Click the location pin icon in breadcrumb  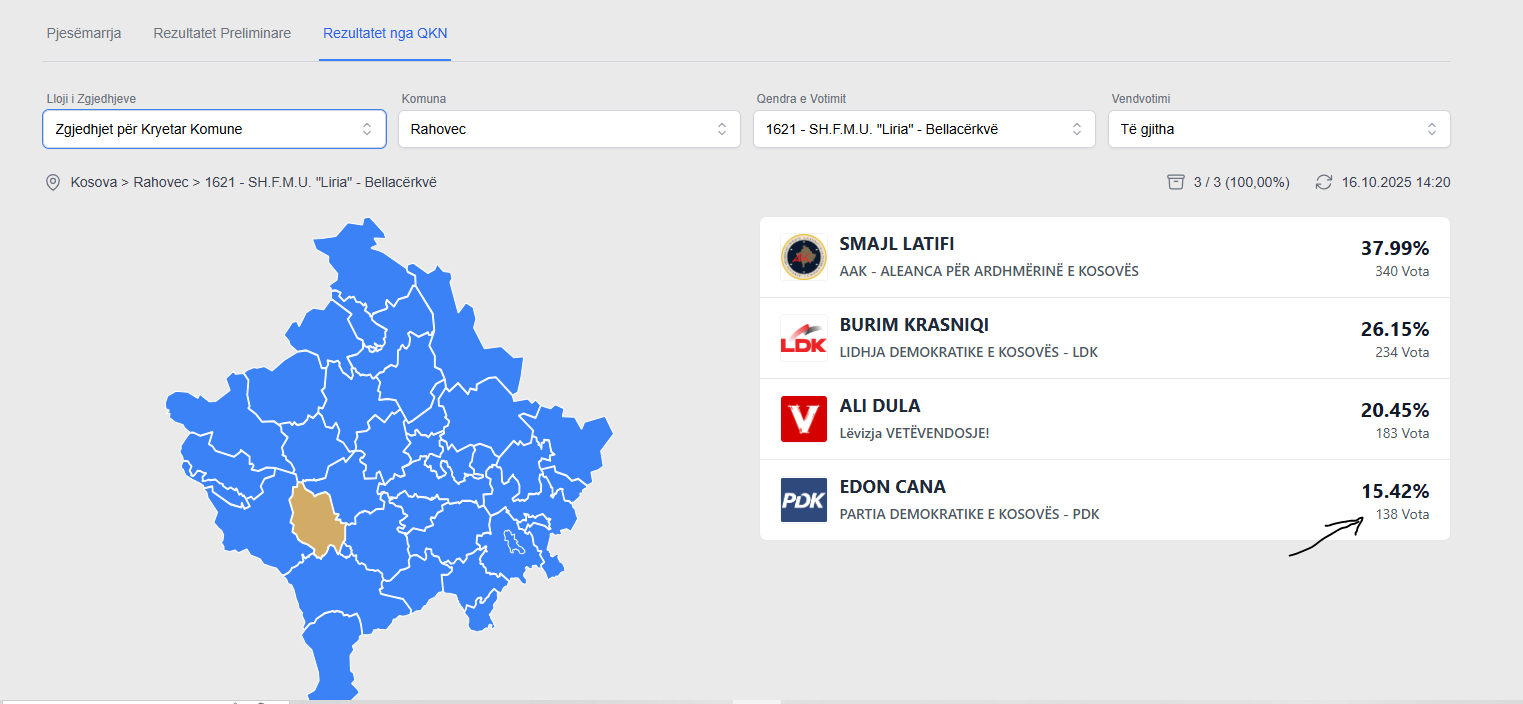53,183
